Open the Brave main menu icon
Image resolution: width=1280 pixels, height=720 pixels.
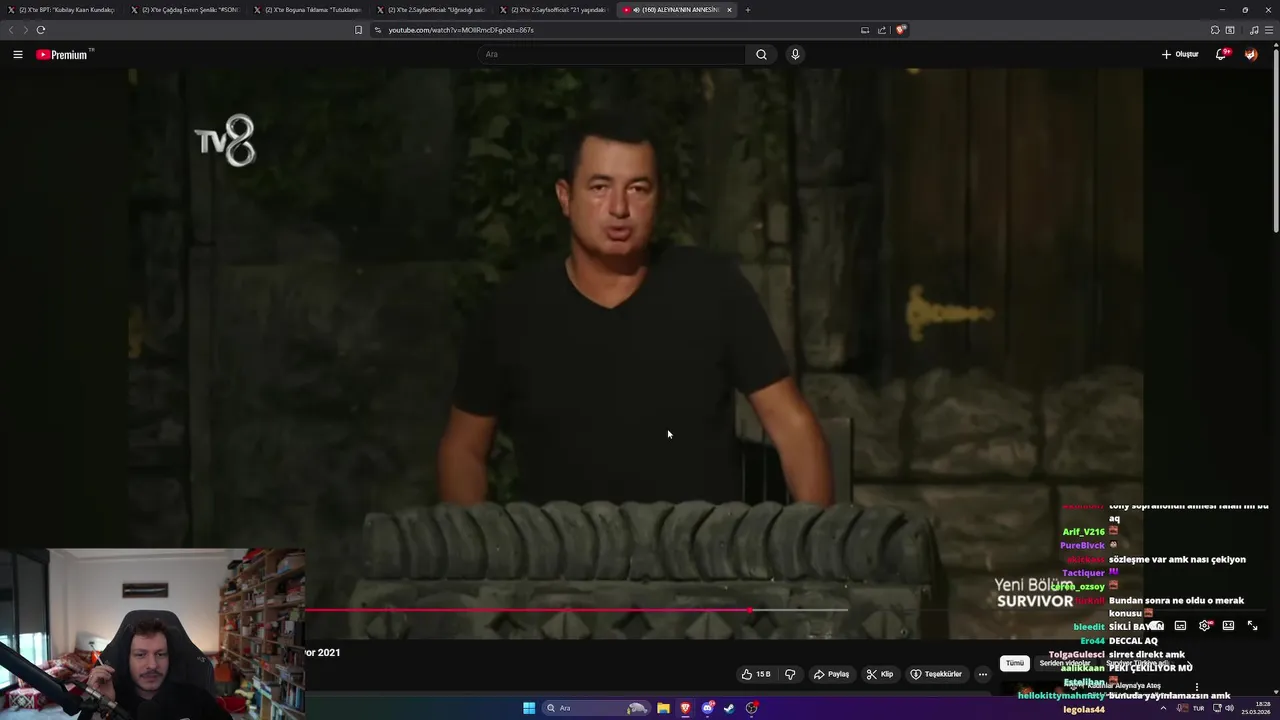tap(1269, 30)
